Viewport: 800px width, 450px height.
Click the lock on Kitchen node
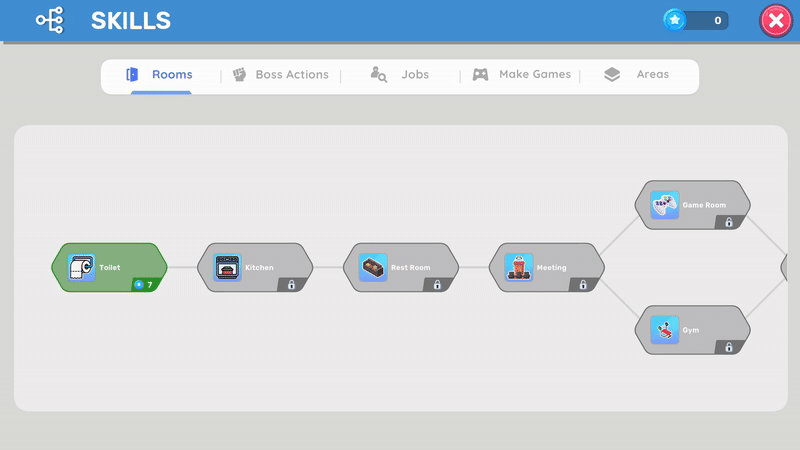point(292,285)
